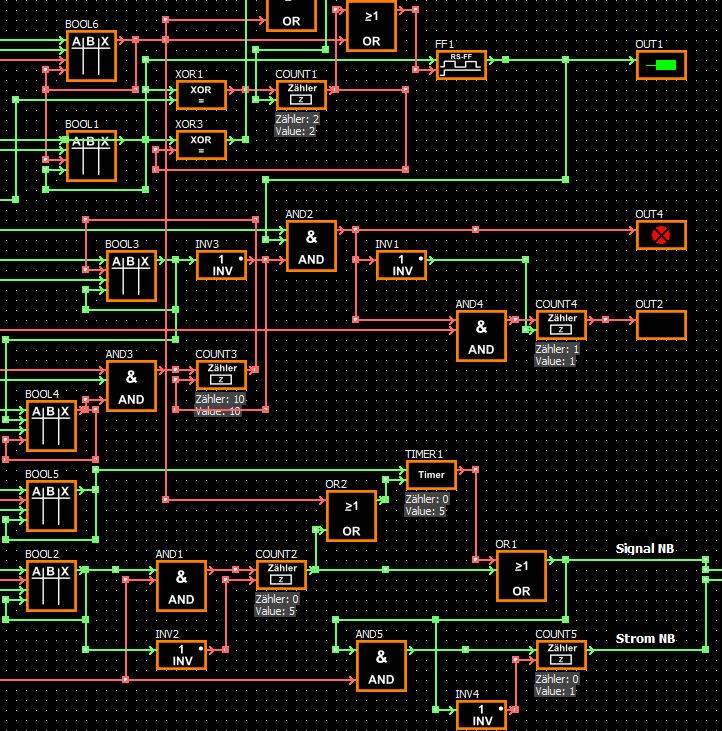Image resolution: width=722 pixels, height=731 pixels.
Task: Select the XOR3 gate block
Action: click(x=201, y=145)
